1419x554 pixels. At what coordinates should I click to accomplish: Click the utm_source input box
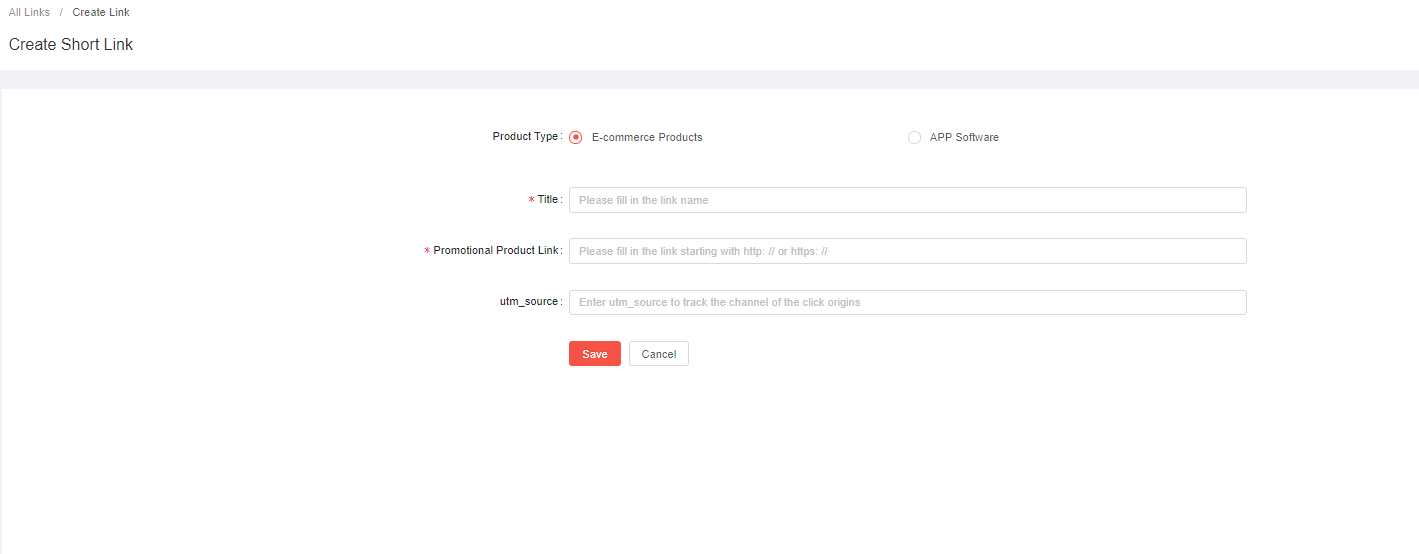pos(907,302)
